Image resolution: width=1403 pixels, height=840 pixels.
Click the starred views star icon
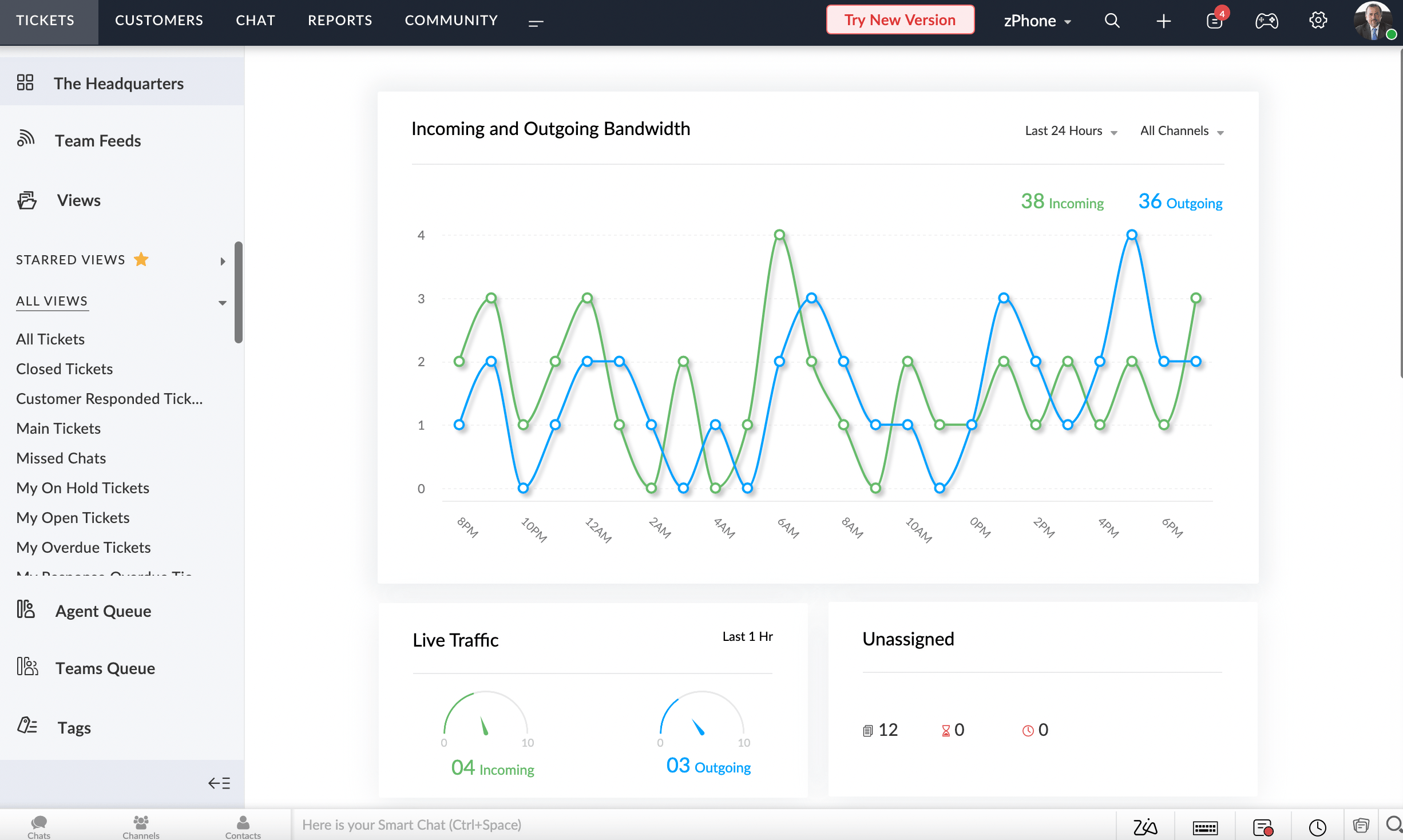141,259
